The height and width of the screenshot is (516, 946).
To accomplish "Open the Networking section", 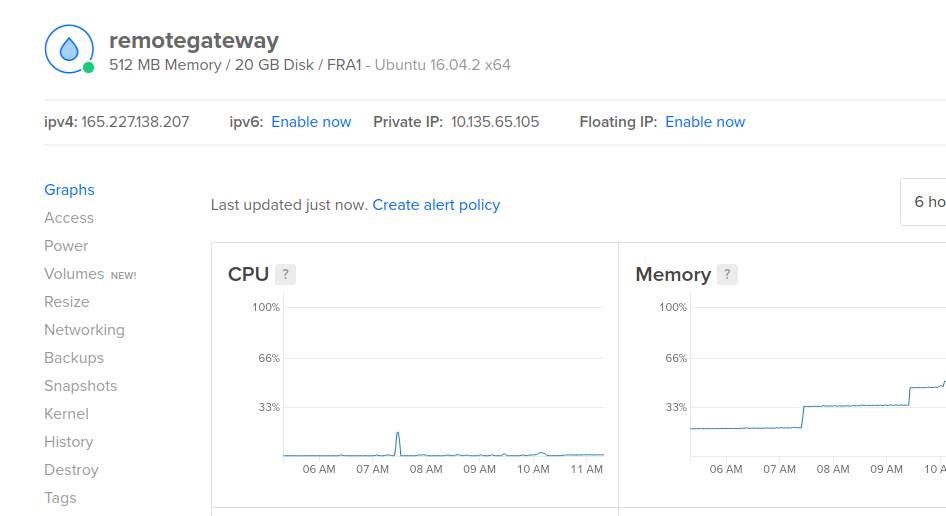I will point(84,330).
